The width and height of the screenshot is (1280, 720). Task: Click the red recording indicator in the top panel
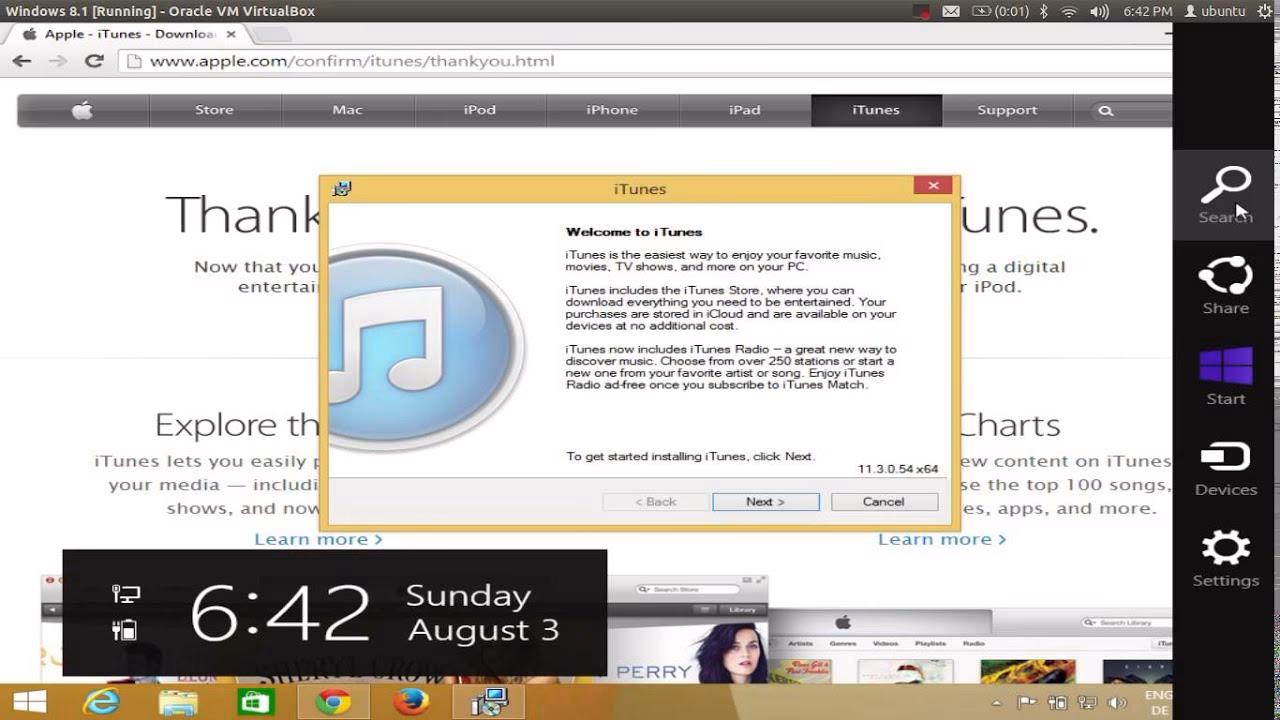pos(923,11)
